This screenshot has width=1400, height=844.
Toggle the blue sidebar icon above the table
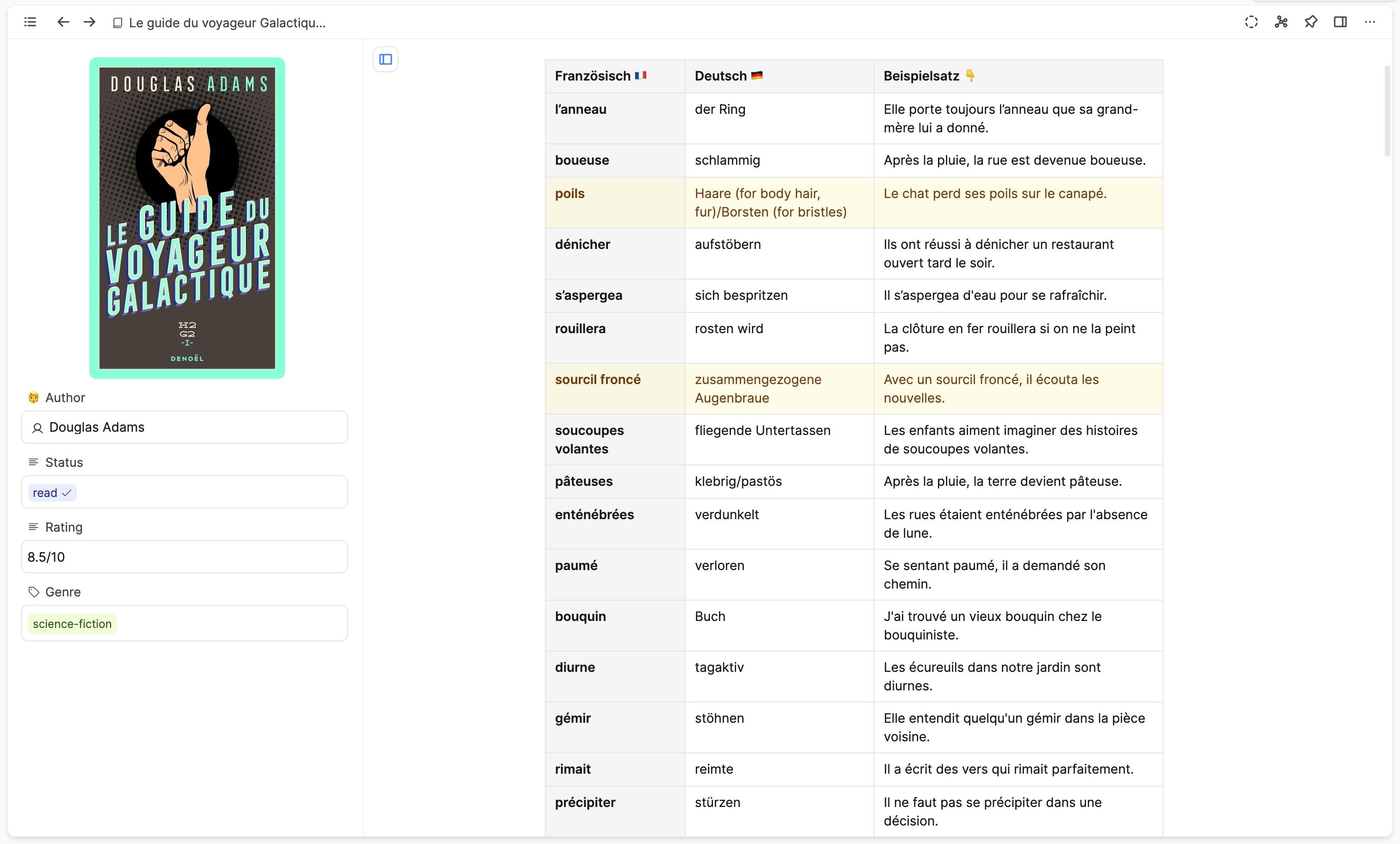click(385, 59)
